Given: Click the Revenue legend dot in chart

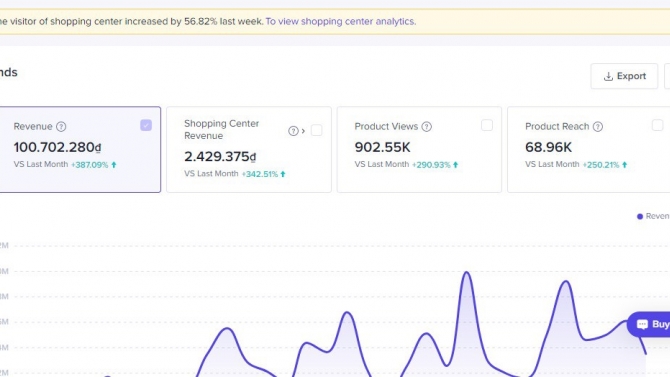Looking at the screenshot, I should [640, 217].
